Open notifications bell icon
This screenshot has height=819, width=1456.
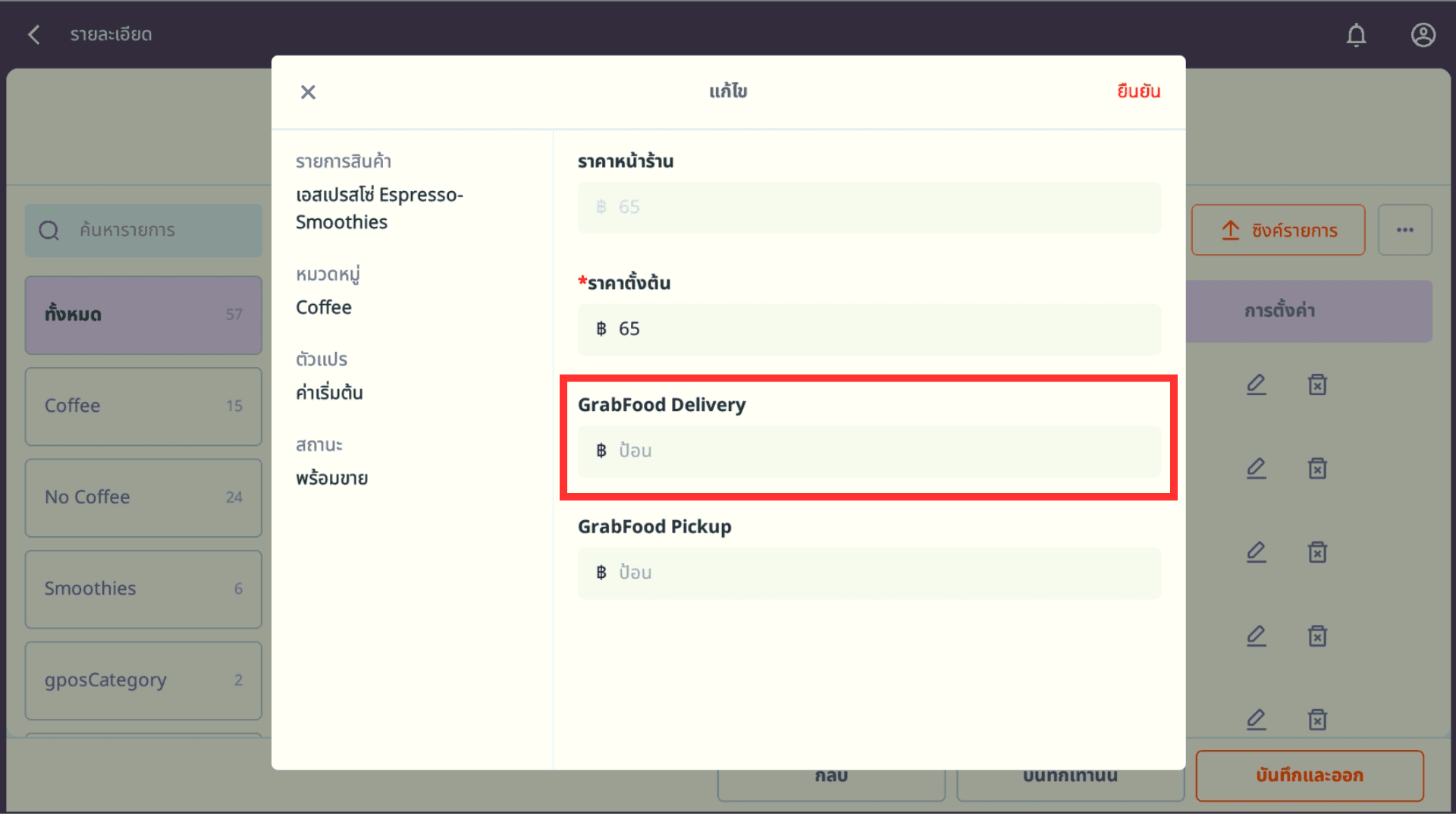click(1356, 35)
